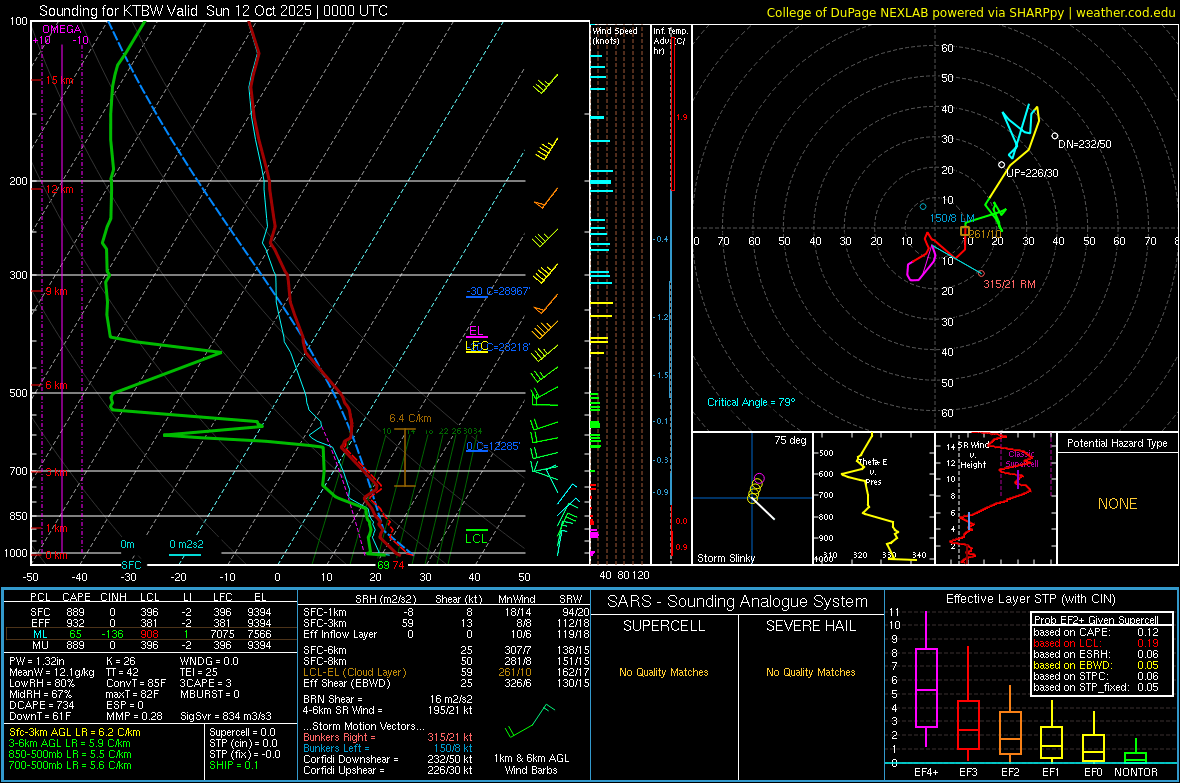The image size is (1180, 783).
Task: Select the MU parcel row
Action: 152,644
